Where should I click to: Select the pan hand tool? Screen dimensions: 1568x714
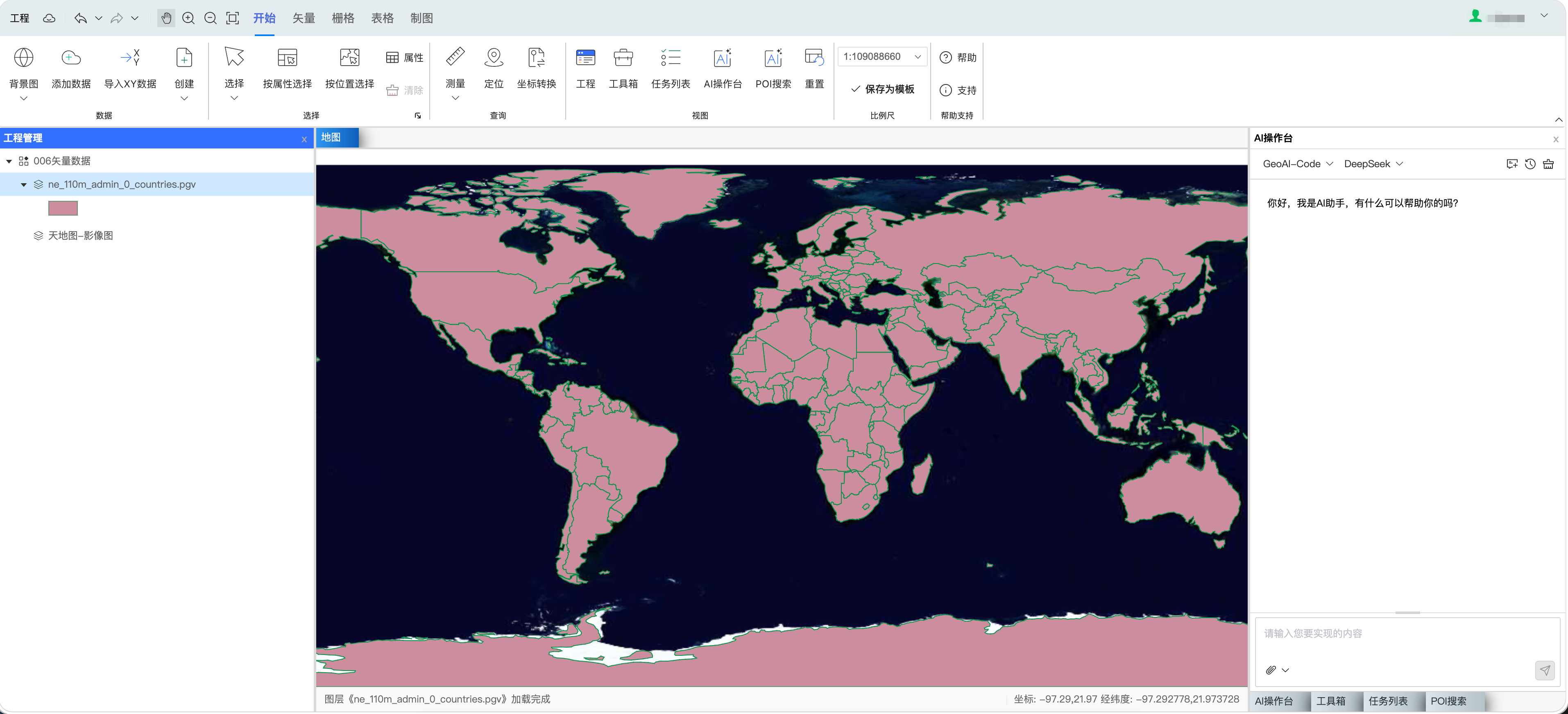[166, 18]
